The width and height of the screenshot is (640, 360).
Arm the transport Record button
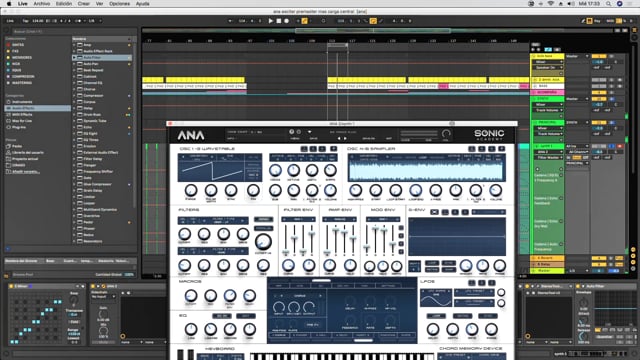click(x=287, y=21)
